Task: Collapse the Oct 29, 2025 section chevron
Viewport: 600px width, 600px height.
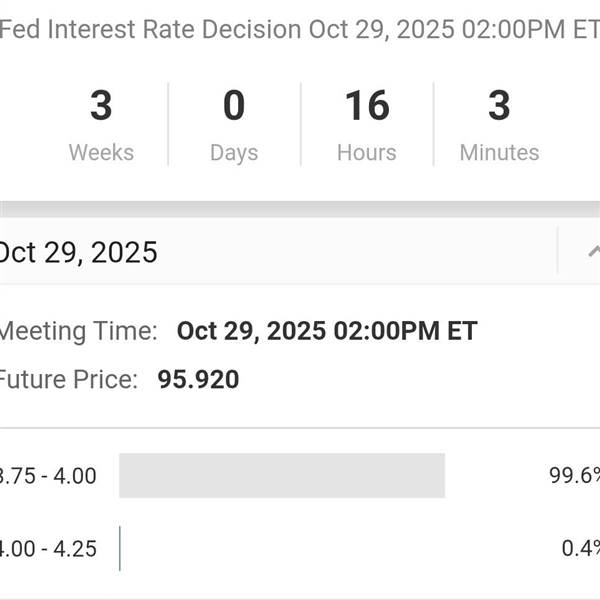Action: coord(593,252)
